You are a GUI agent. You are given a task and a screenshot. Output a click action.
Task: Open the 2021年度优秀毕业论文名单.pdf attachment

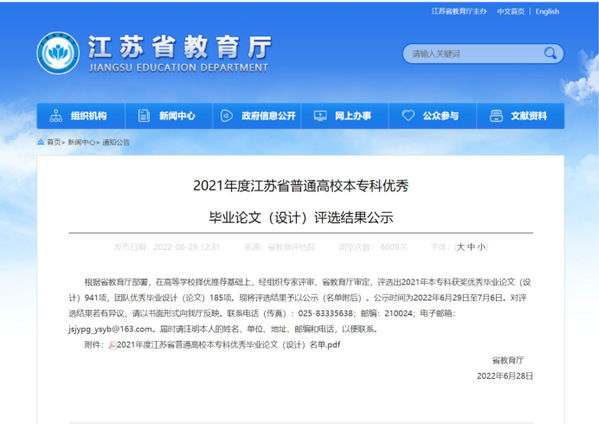click(x=228, y=345)
